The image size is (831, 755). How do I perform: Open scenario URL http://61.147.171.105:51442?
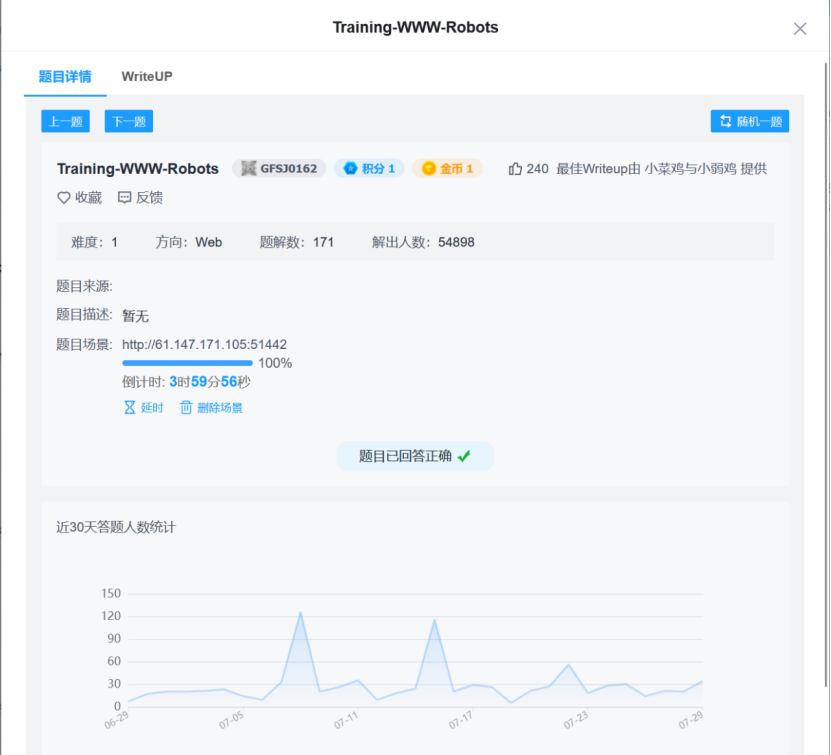click(x=205, y=344)
